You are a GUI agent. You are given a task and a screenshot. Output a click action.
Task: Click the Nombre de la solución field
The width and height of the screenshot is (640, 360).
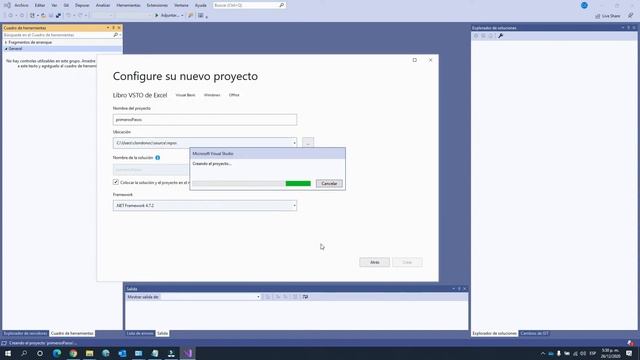pos(151,169)
